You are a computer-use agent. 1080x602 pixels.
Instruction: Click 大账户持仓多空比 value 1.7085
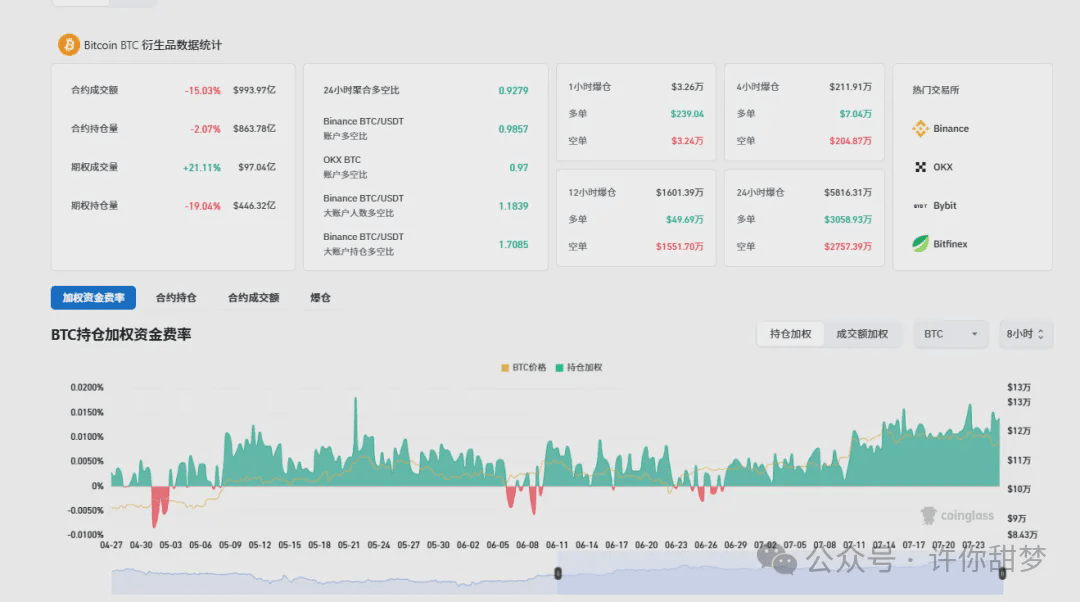click(x=513, y=245)
